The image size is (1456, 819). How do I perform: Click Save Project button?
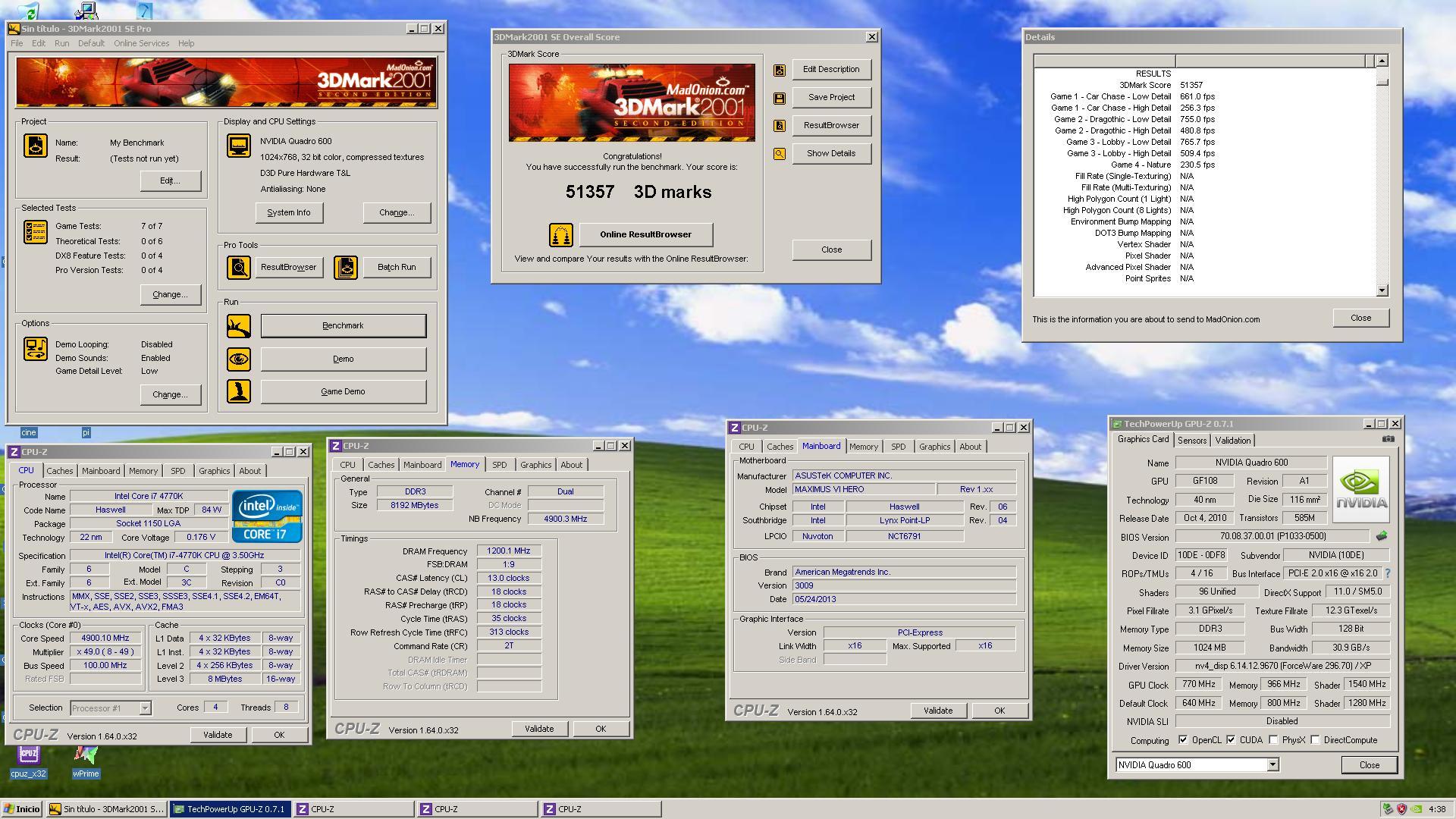831,98
